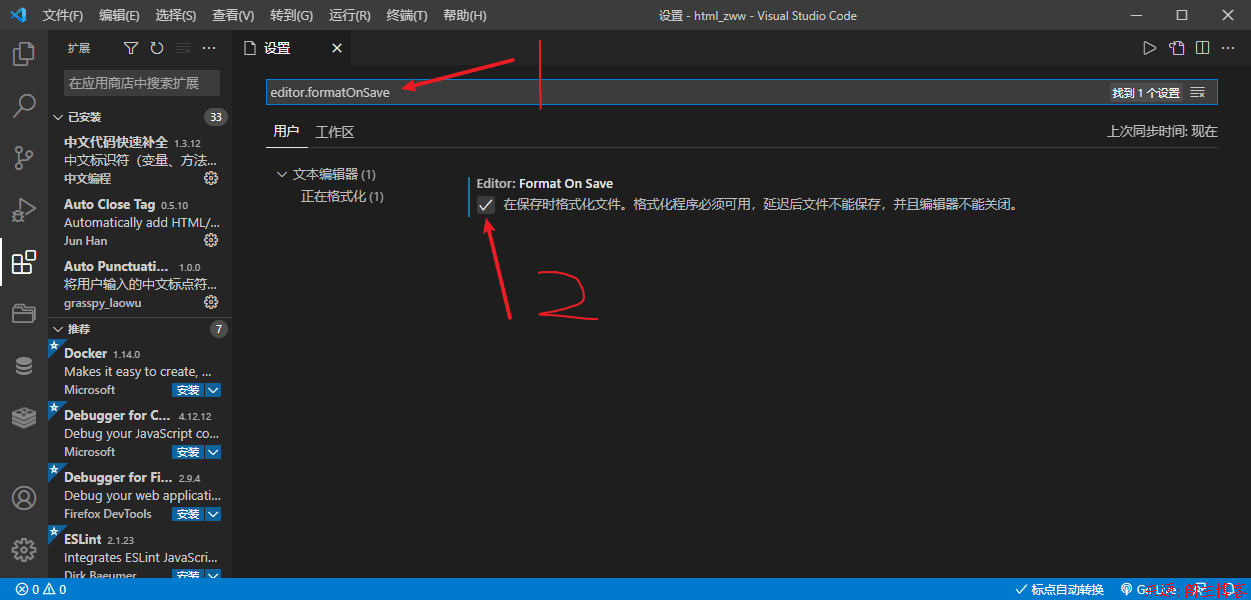Click the 找到 1 个设置 result count
This screenshot has width=1251, height=600.
(x=1146, y=92)
